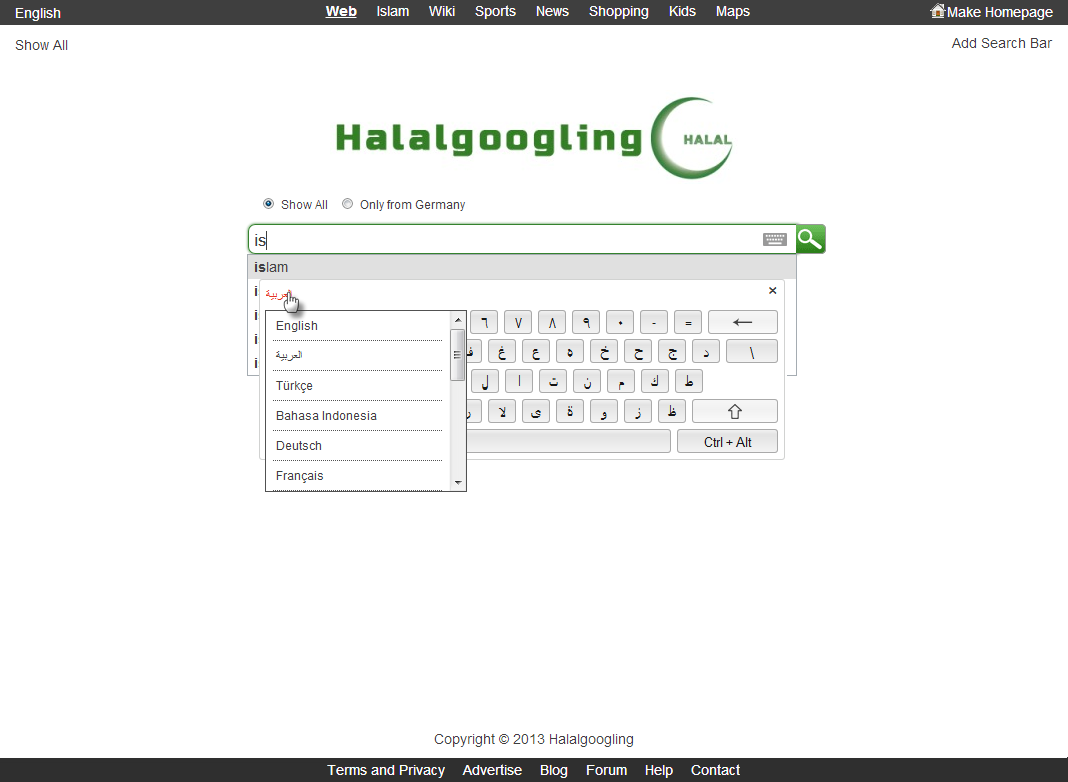Choose Français from the keyboard language list
Image resolution: width=1068 pixels, height=782 pixels.
coord(358,475)
